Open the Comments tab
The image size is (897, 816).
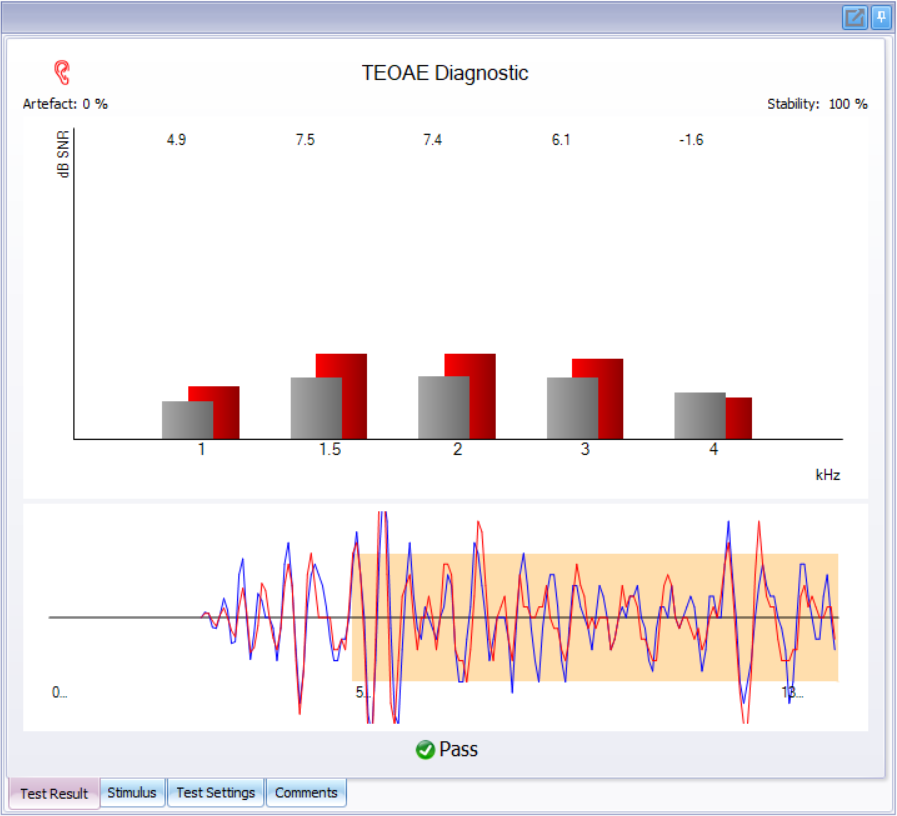tap(306, 793)
